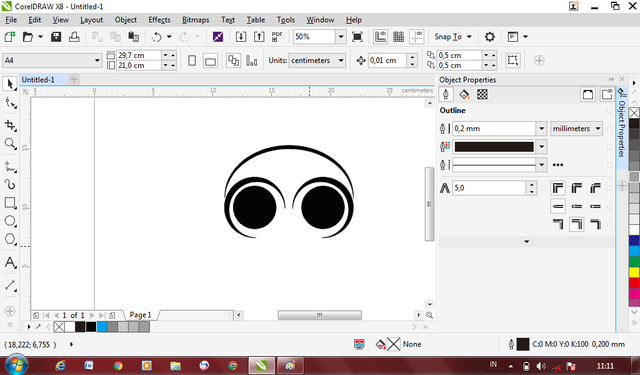
Task: Choose round corners option
Action: (x=576, y=188)
